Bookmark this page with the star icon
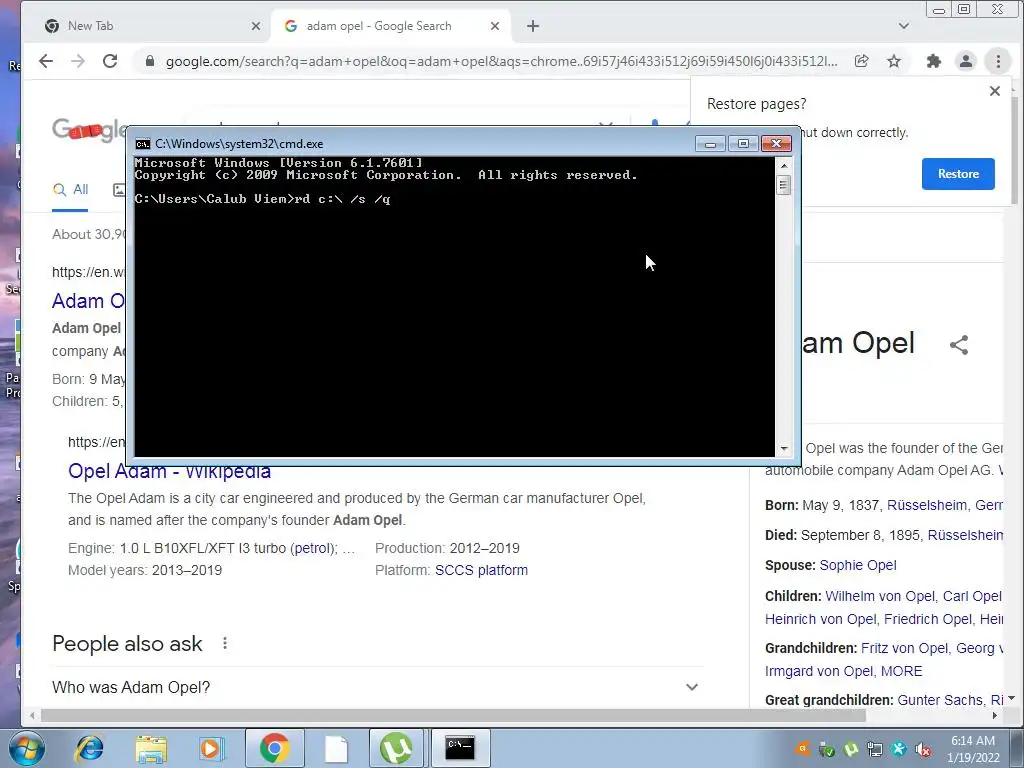The height and width of the screenshot is (768, 1024). pos(894,61)
